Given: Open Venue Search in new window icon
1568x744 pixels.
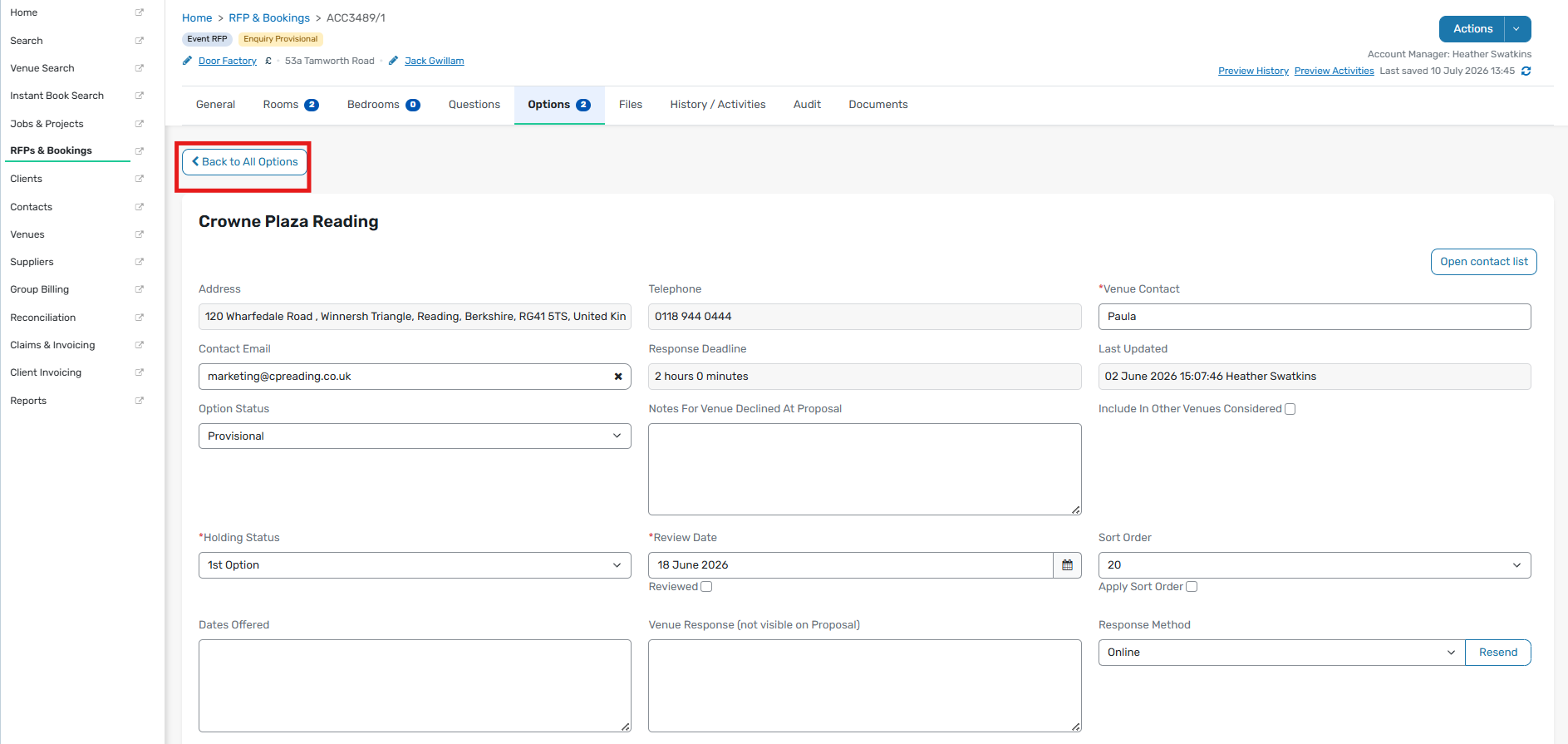Looking at the screenshot, I should point(140,68).
